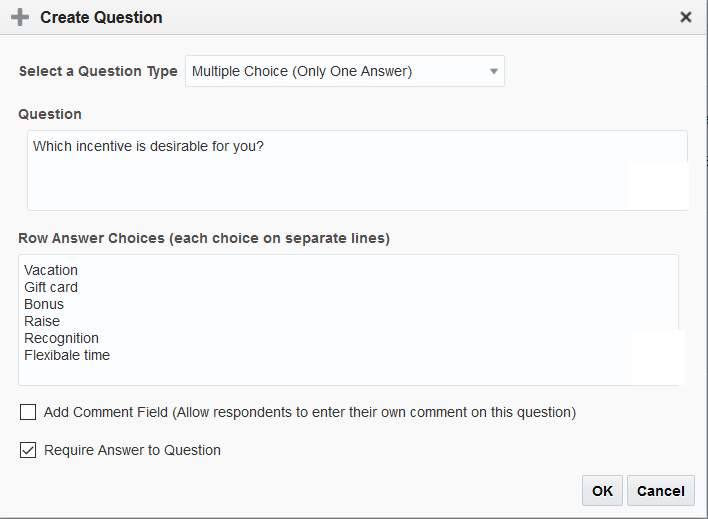Click the 'Gift card' answer line
708x519 pixels.
51,287
